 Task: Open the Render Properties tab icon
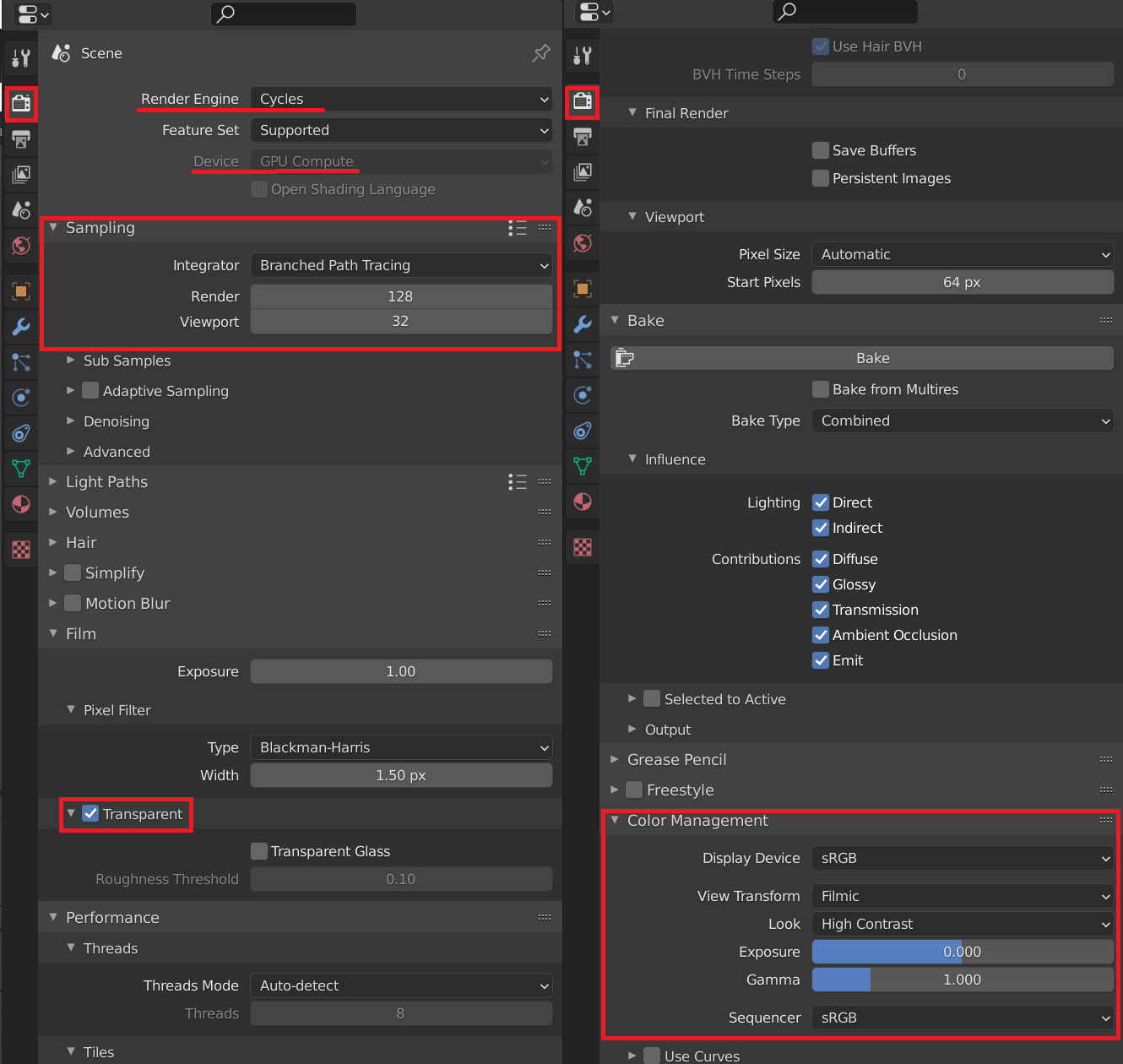pyautogui.click(x=21, y=103)
